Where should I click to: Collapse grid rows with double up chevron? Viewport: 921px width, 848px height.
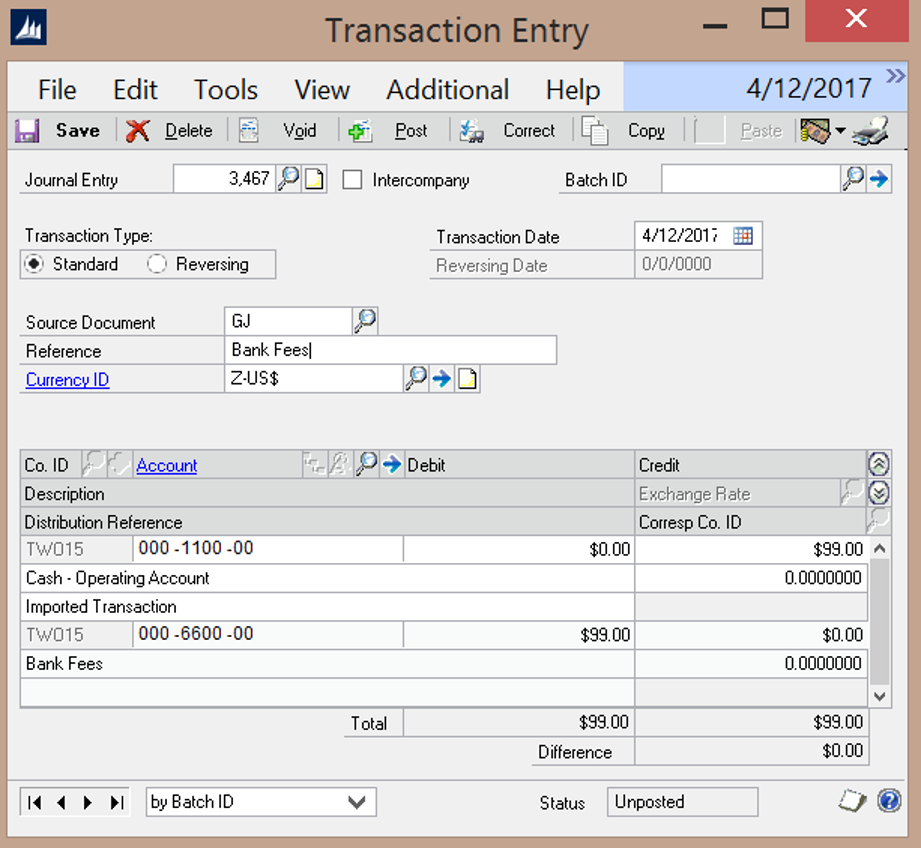878,464
